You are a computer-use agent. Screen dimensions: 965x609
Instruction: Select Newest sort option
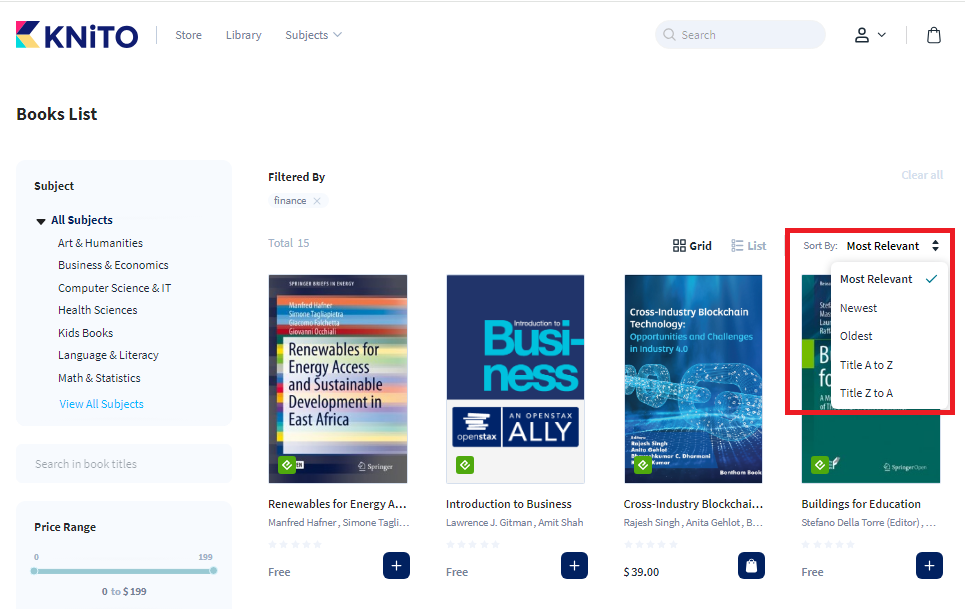tap(858, 308)
